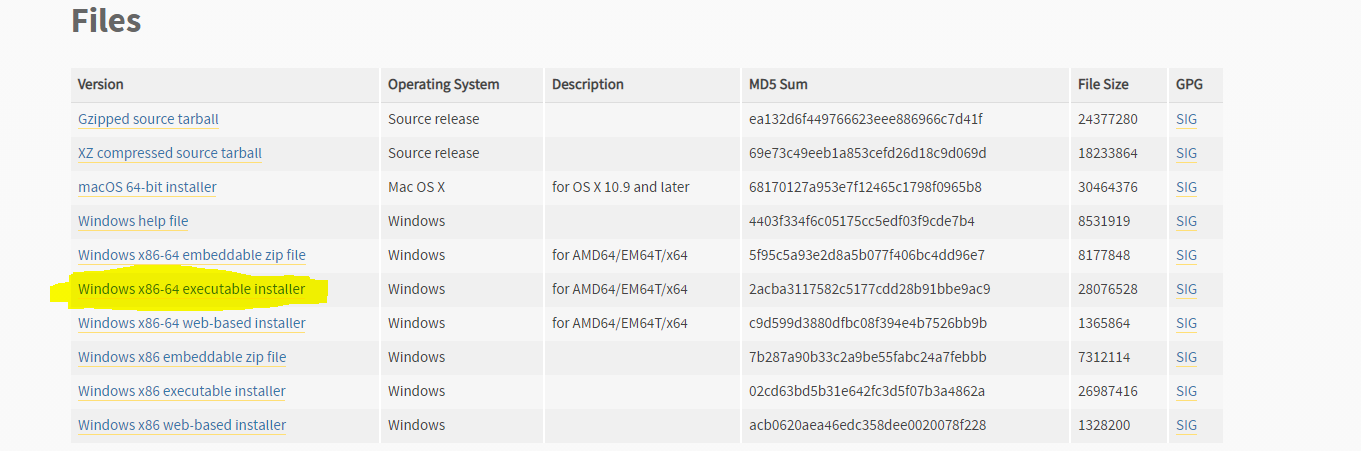Download the XZ compressed source tarball
The image size is (1361, 451).
pos(170,153)
